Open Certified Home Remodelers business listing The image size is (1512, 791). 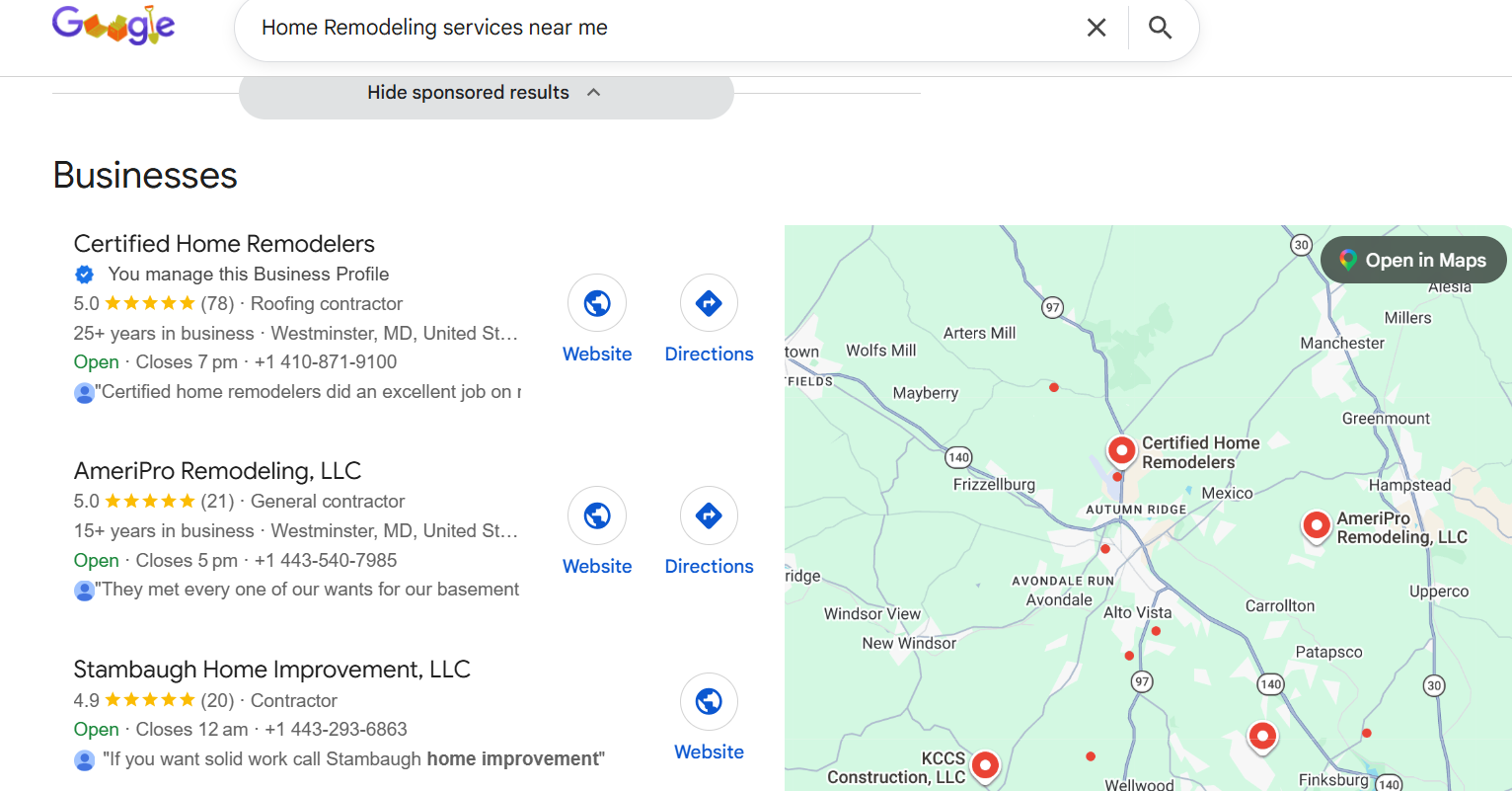[224, 244]
